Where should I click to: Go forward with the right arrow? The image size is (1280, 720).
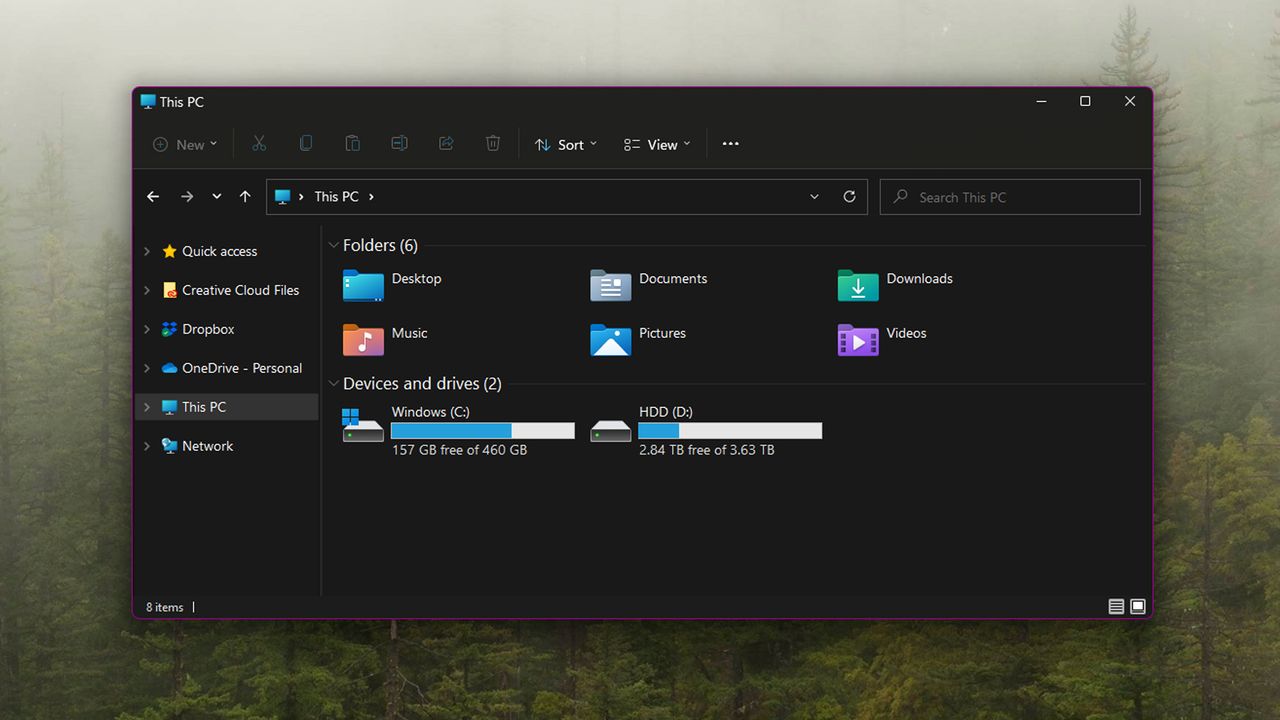coord(187,197)
